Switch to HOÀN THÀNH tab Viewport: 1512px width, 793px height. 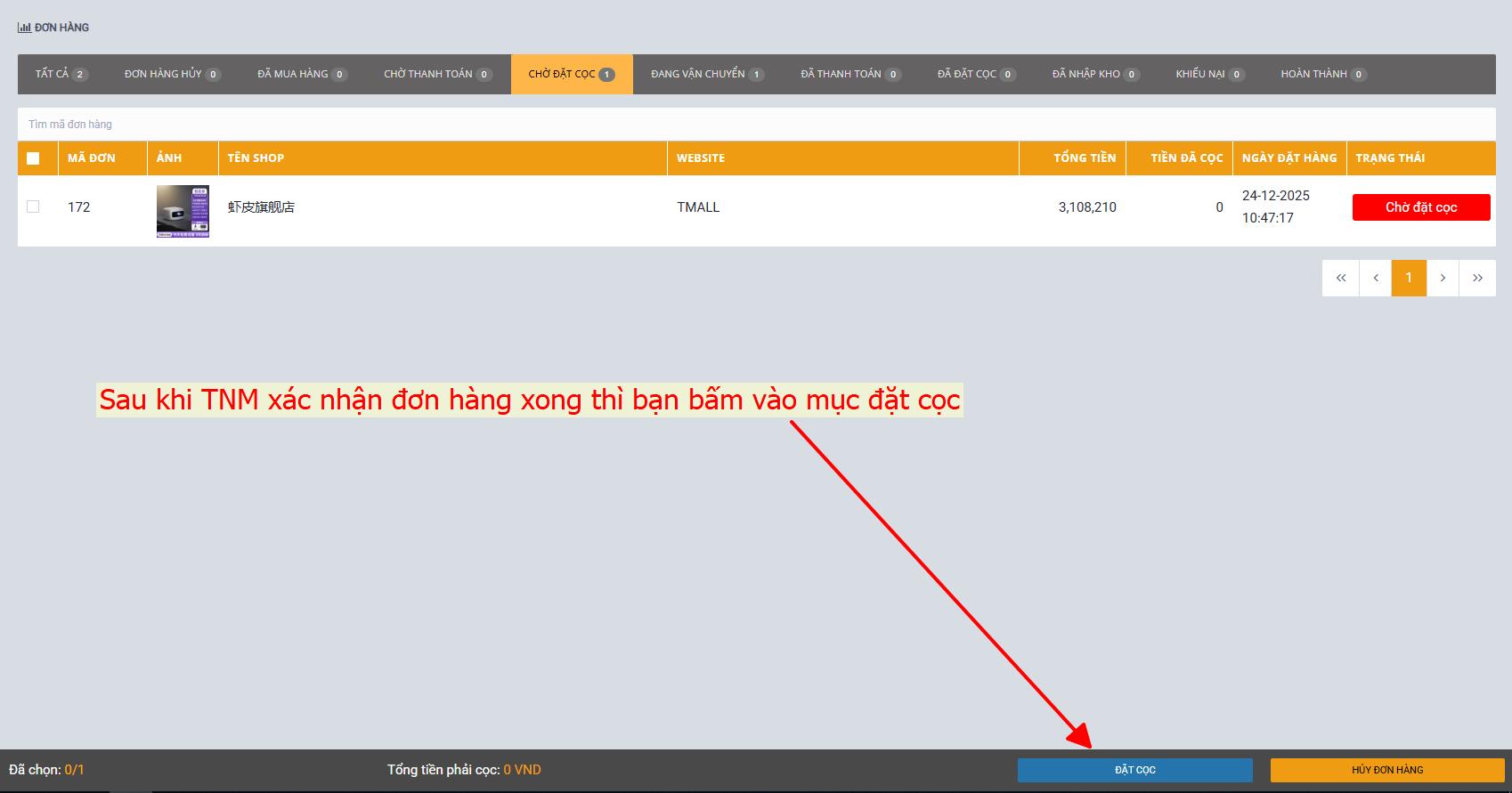click(x=1323, y=74)
